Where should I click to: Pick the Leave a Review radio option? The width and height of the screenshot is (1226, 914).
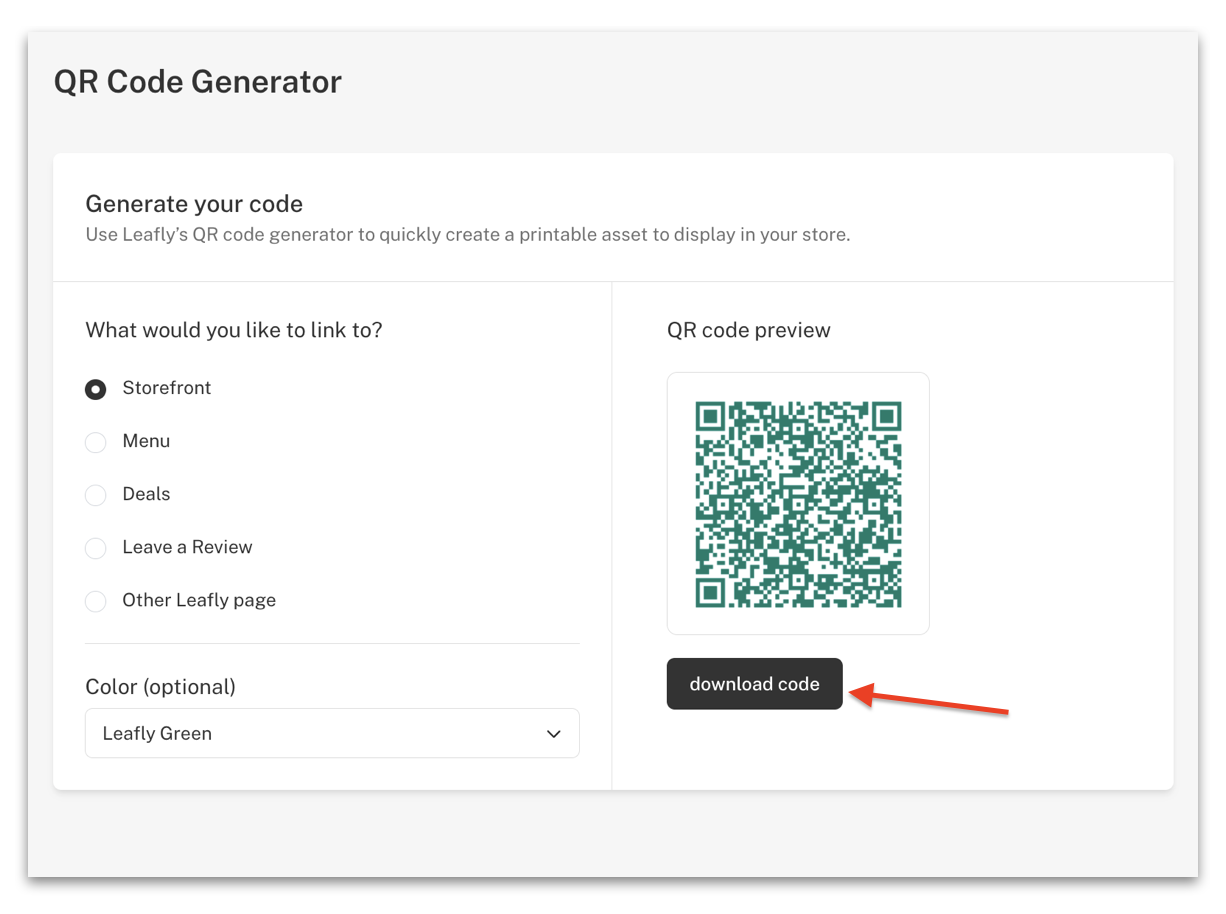(x=95, y=548)
